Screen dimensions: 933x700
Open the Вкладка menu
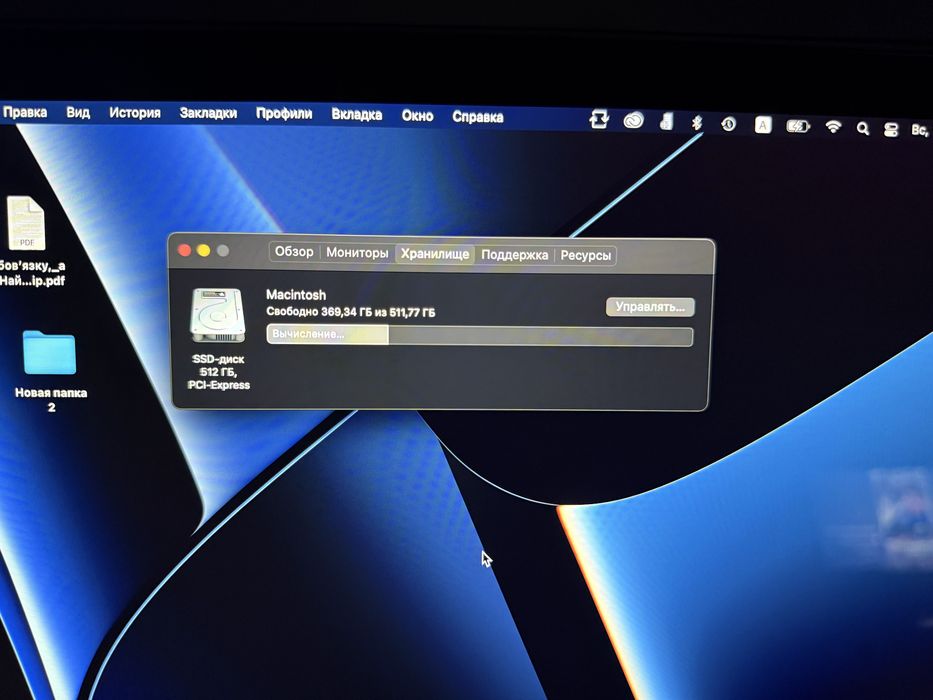coord(356,114)
